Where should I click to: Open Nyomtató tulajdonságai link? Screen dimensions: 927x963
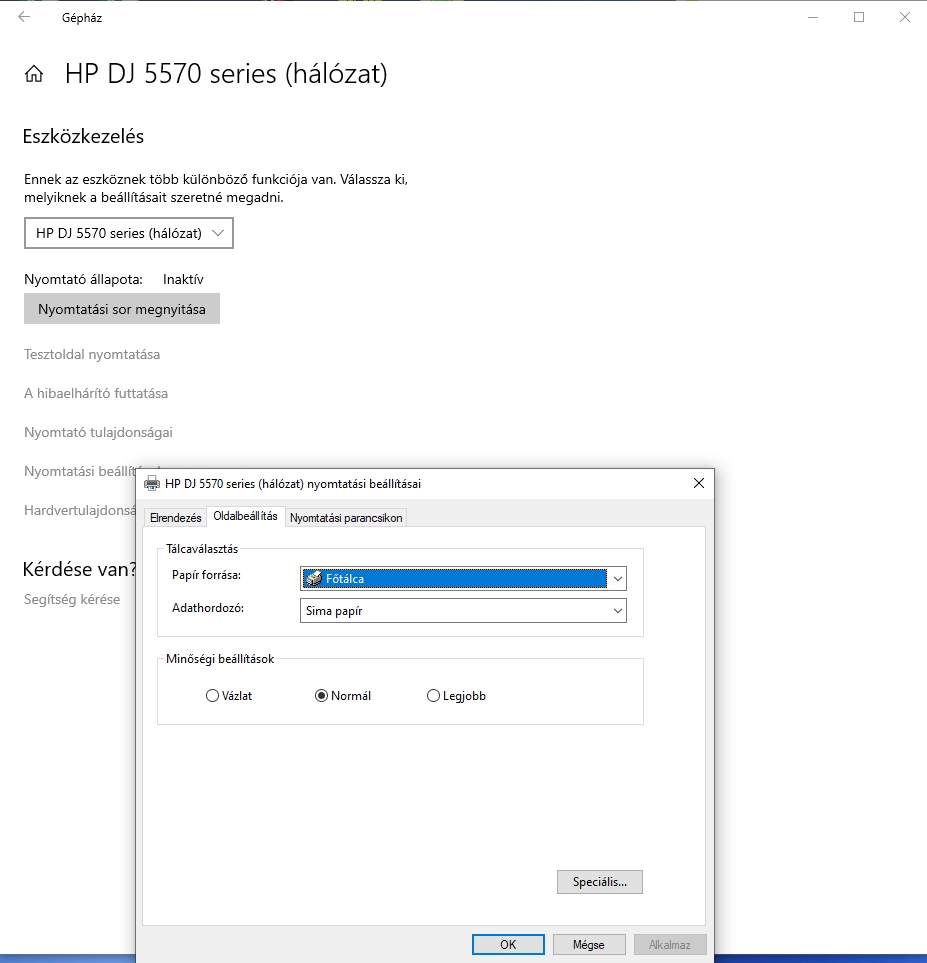click(x=98, y=432)
